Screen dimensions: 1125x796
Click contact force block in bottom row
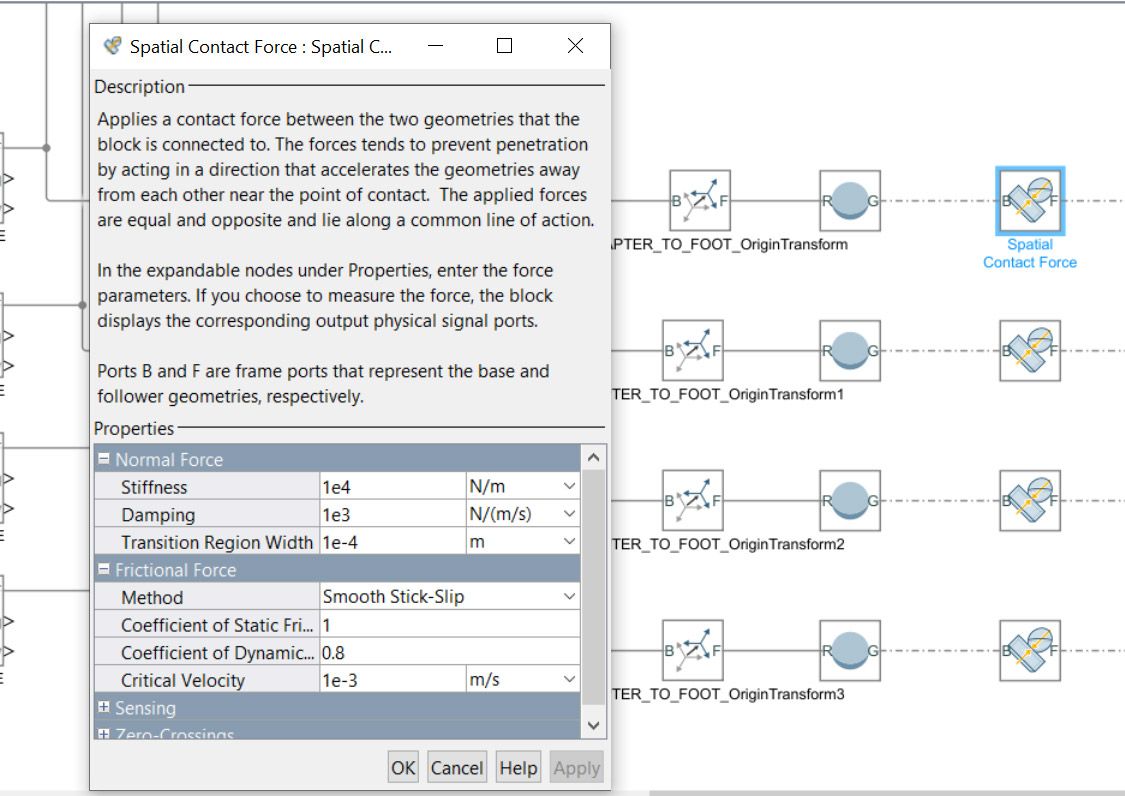pyautogui.click(x=1030, y=651)
